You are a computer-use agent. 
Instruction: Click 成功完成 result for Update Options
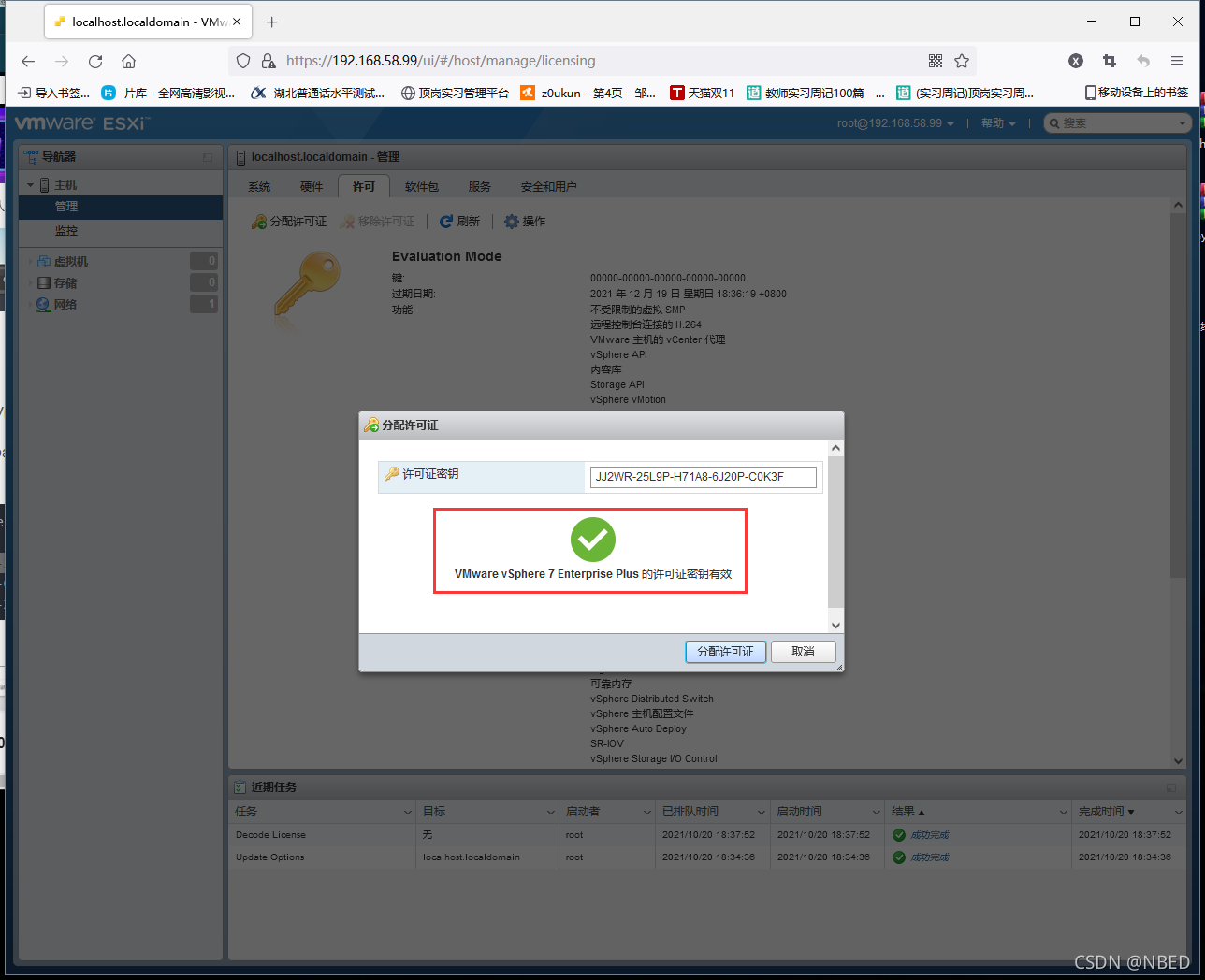[930, 857]
